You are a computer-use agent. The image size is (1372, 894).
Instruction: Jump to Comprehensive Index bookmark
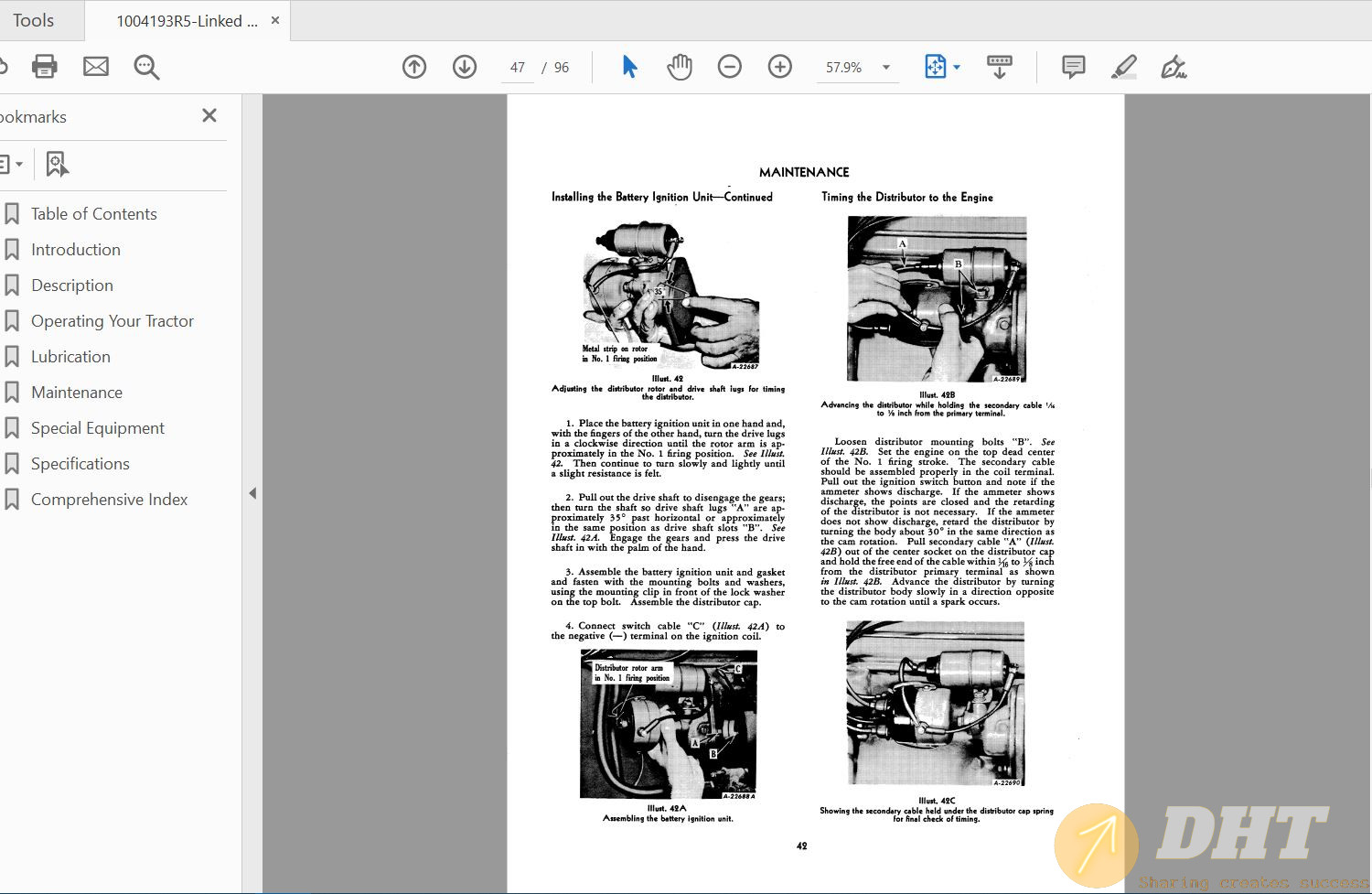click(x=109, y=500)
